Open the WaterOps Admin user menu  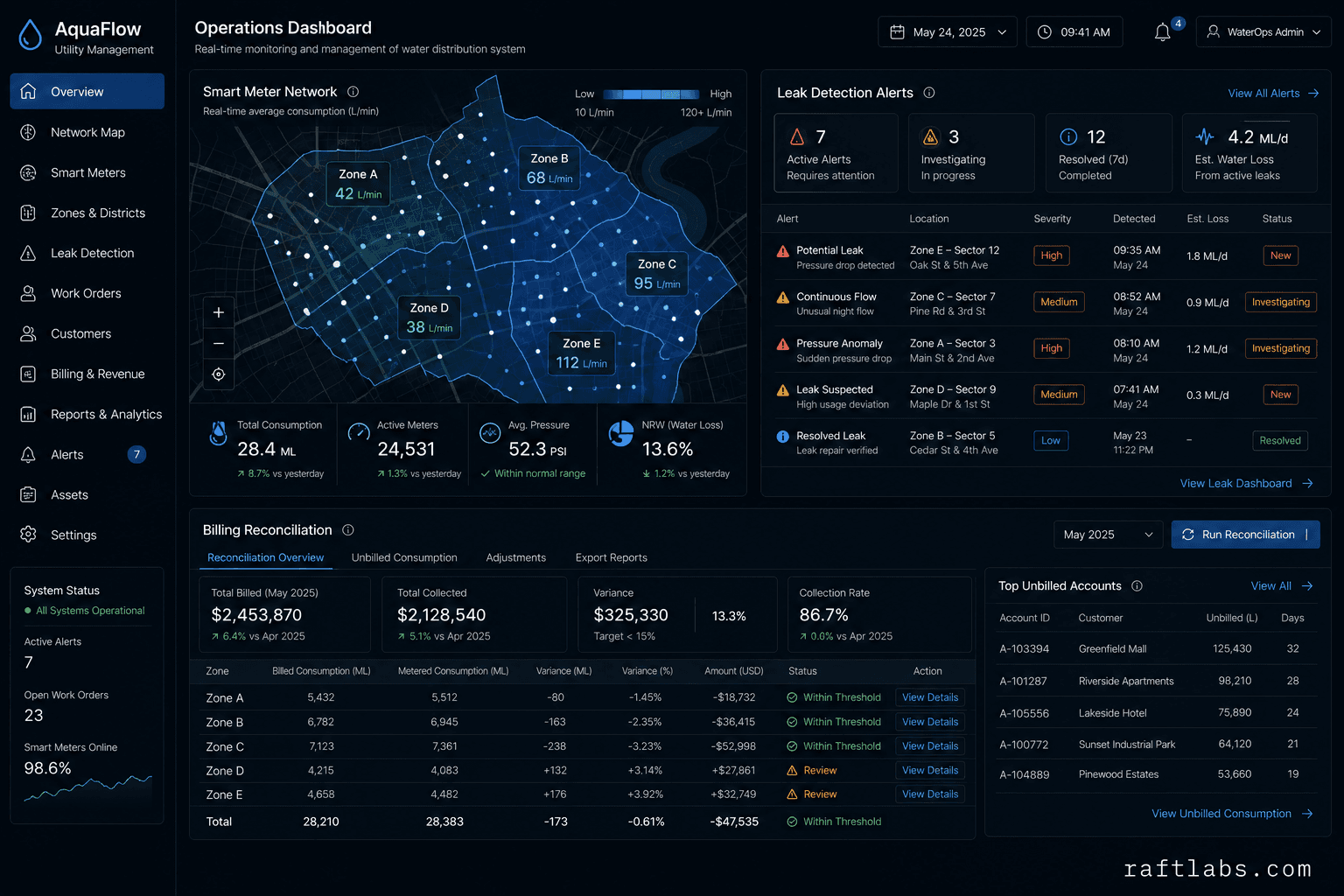[x=1263, y=32]
